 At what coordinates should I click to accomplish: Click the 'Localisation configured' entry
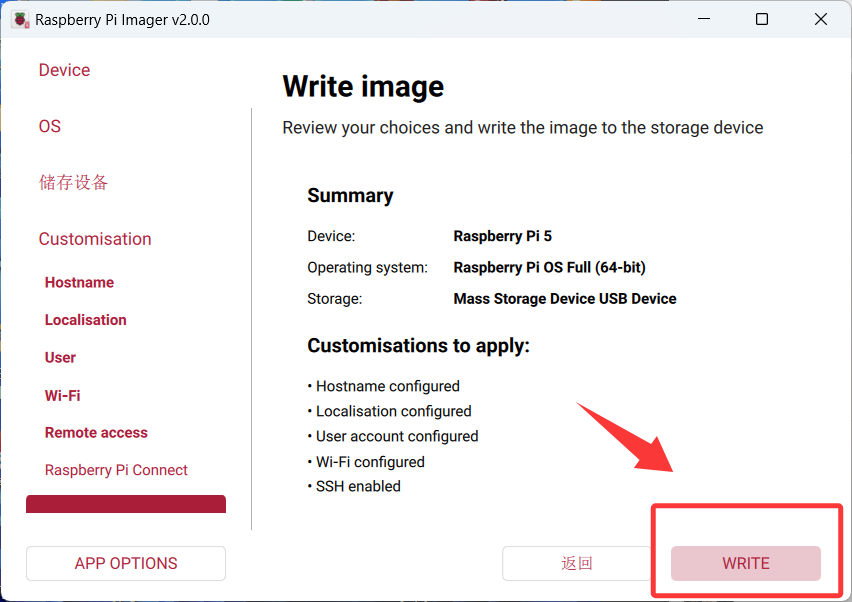click(390, 411)
